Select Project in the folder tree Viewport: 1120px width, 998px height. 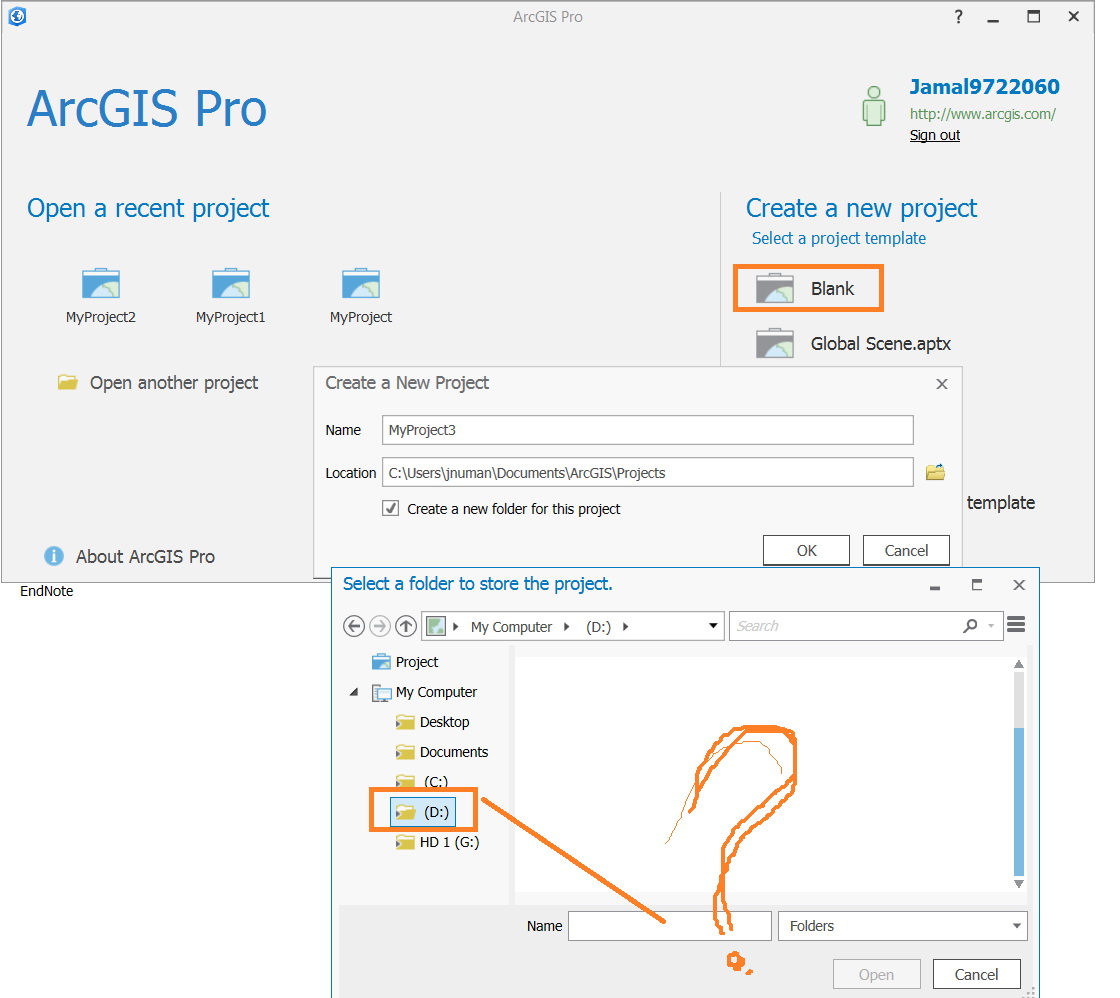[x=405, y=662]
